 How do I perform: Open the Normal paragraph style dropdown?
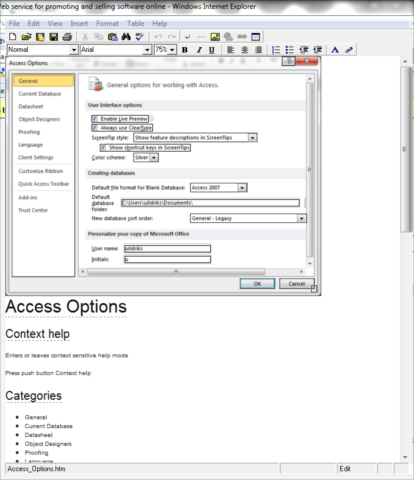74,50
